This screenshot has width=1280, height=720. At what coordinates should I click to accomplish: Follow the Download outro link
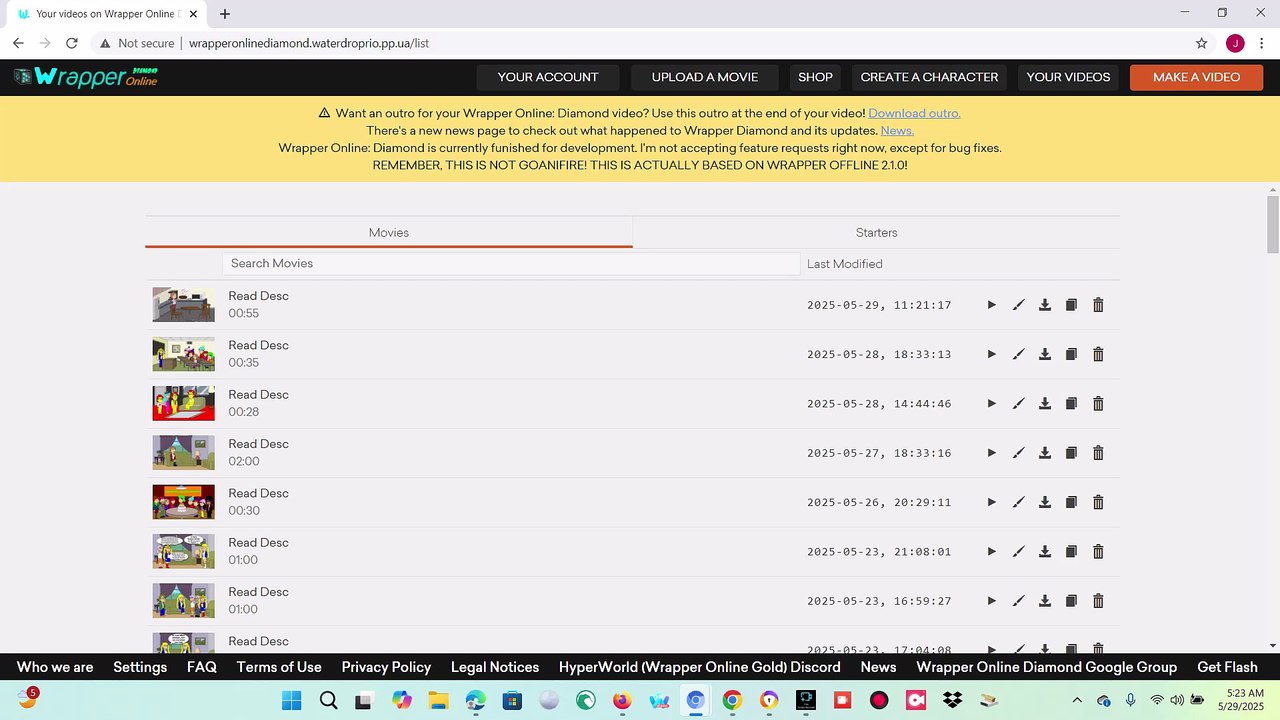click(914, 113)
